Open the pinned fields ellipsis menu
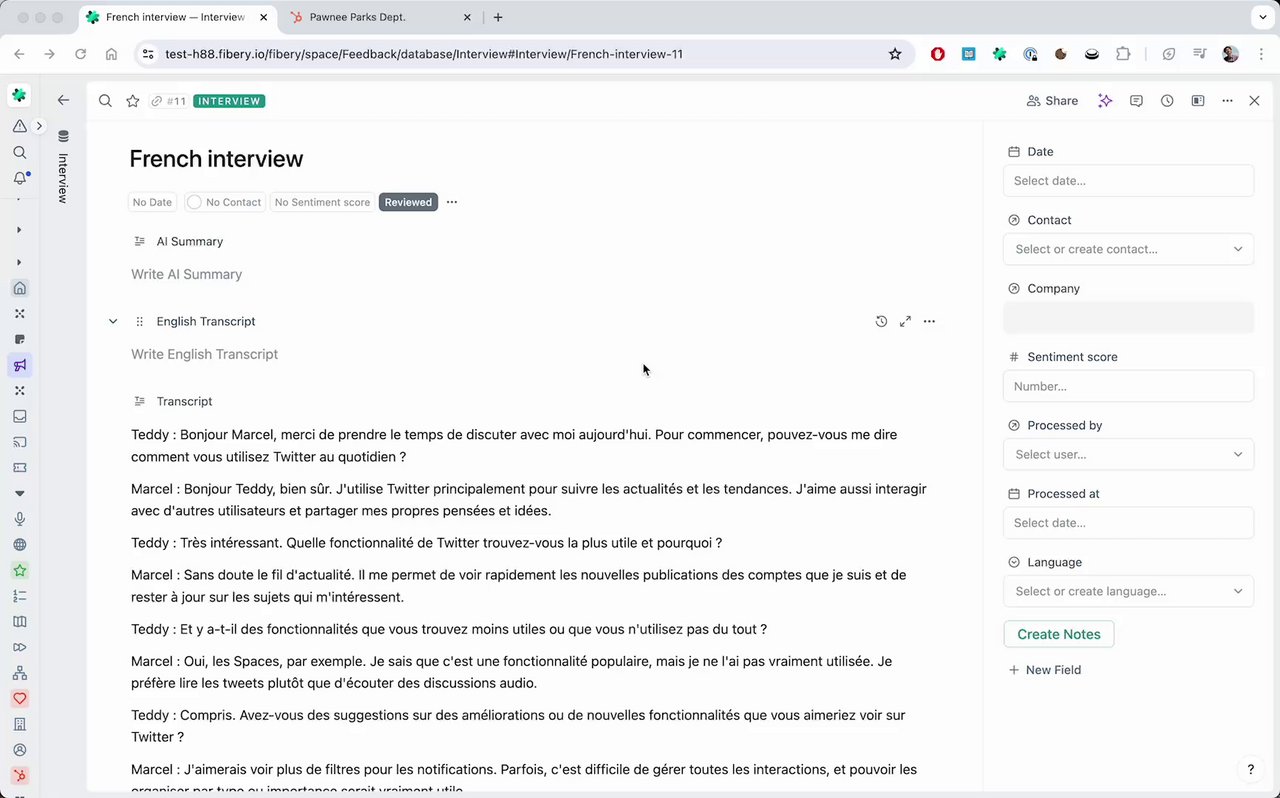 pos(452,202)
